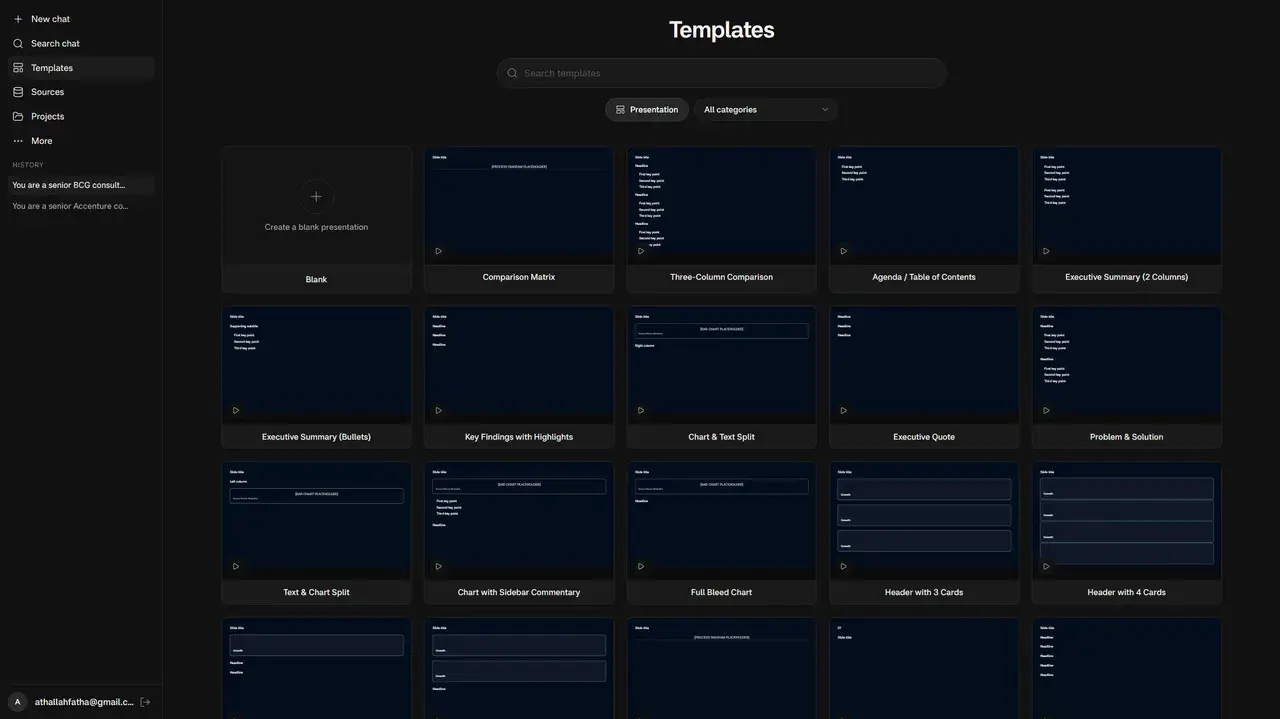Click the Key Findings with Highlights label
The height and width of the screenshot is (719, 1280).
coord(519,437)
